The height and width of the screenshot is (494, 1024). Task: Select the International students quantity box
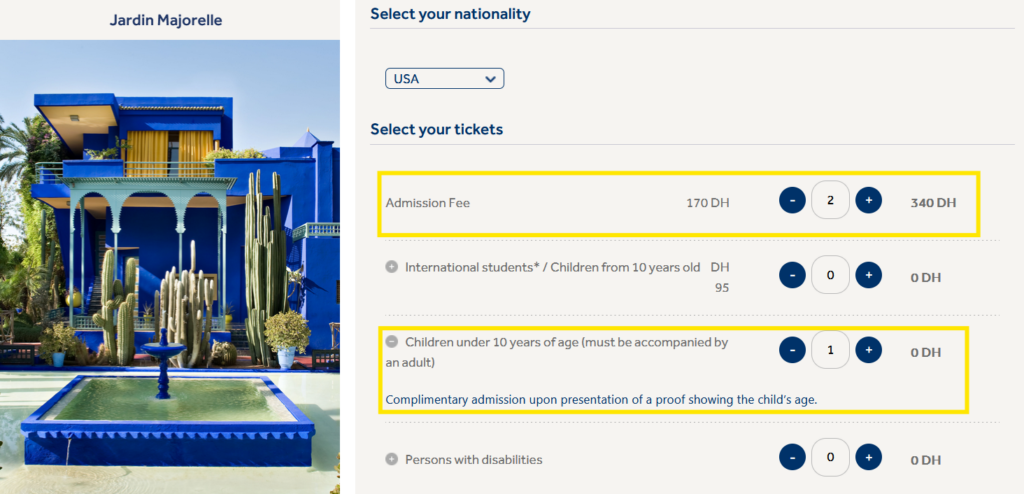pos(830,275)
